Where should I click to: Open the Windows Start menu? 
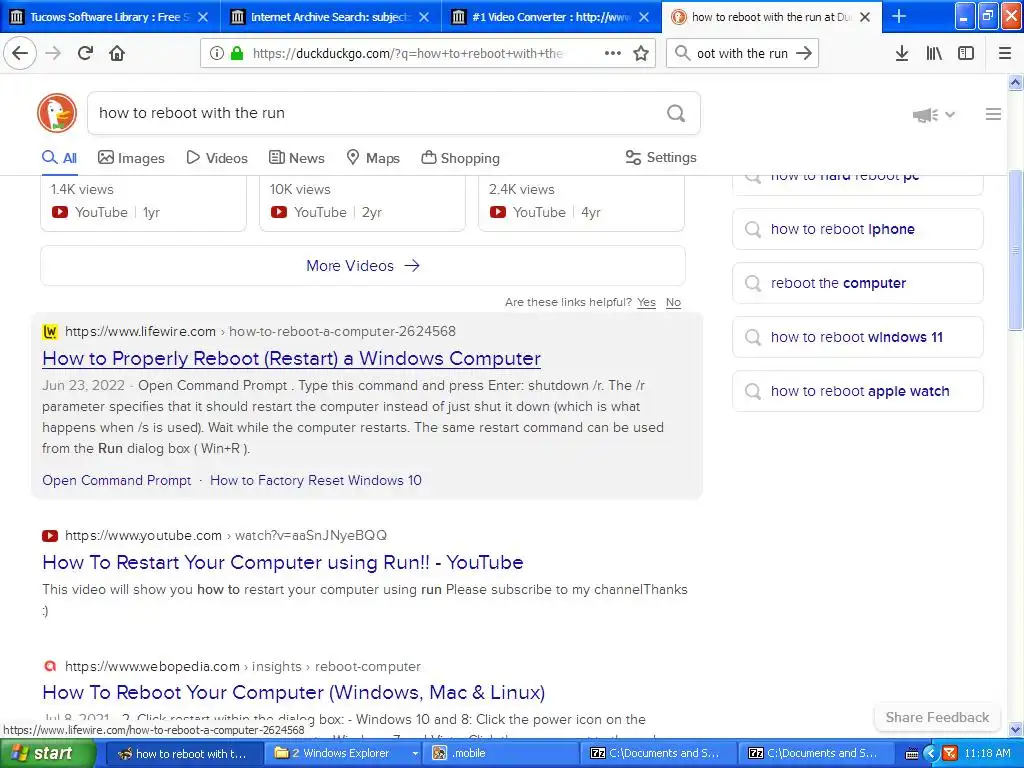pos(48,754)
